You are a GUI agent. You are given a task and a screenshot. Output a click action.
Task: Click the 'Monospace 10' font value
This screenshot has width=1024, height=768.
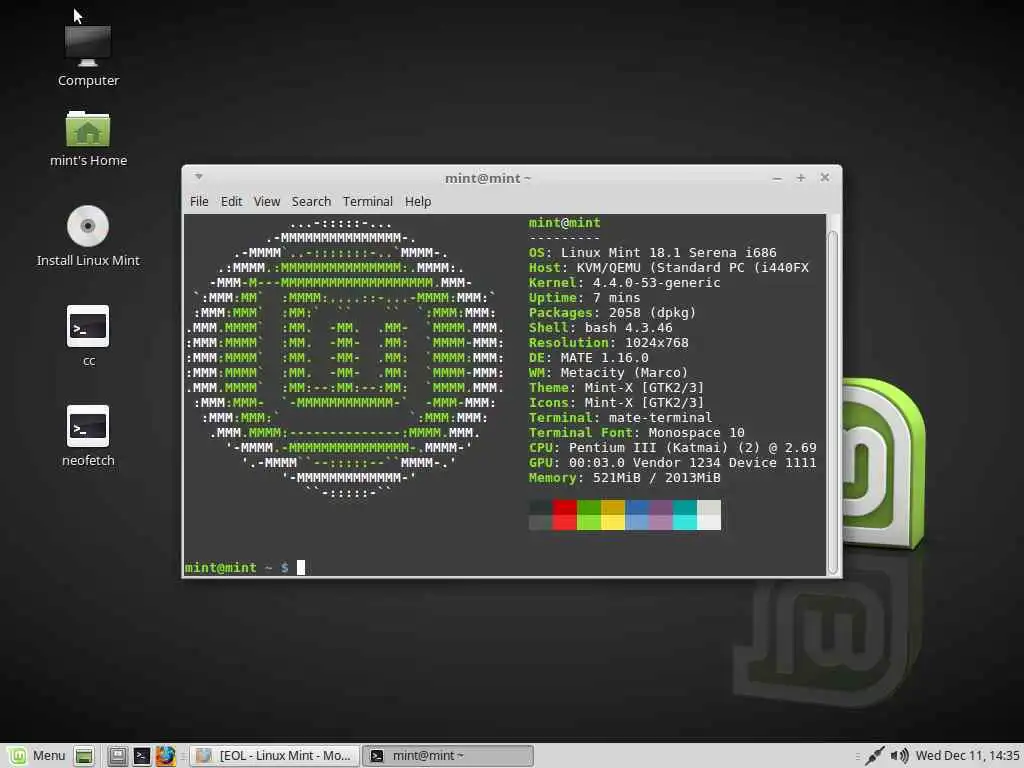coord(696,433)
